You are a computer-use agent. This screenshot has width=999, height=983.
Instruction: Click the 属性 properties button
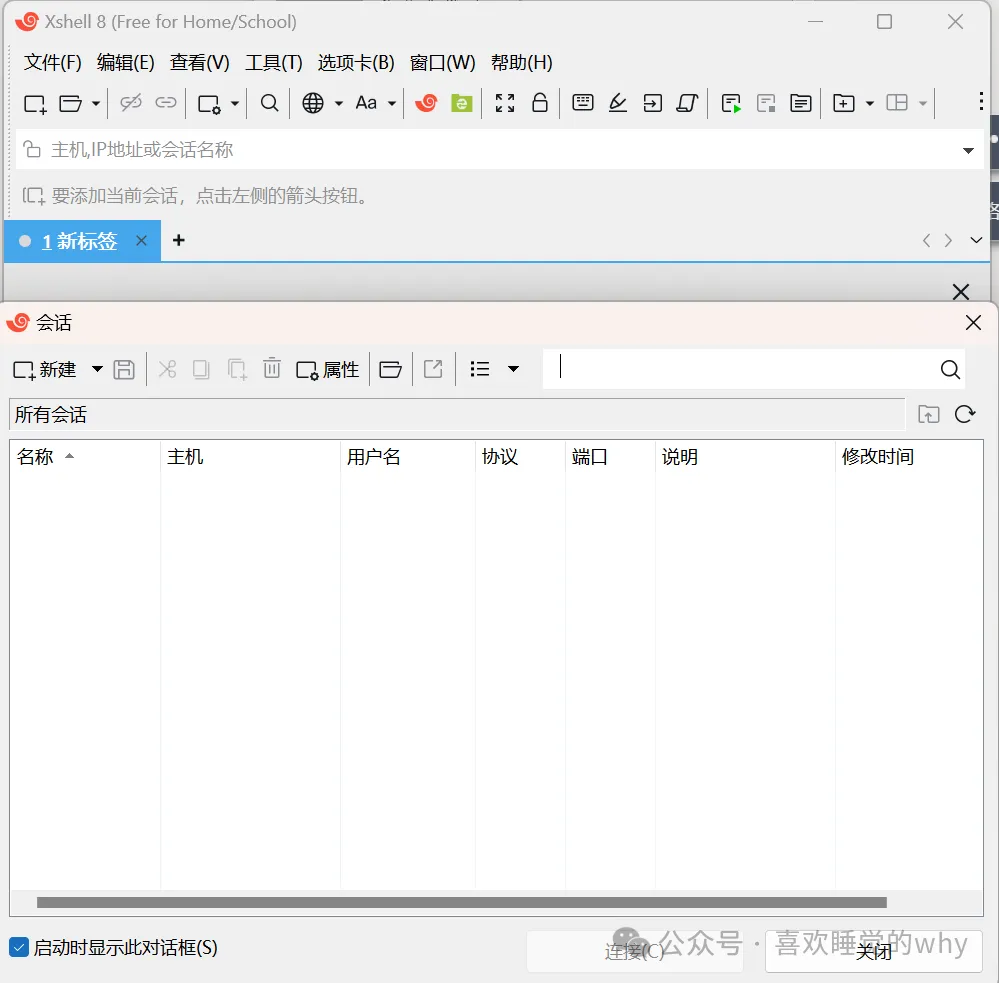pos(327,370)
